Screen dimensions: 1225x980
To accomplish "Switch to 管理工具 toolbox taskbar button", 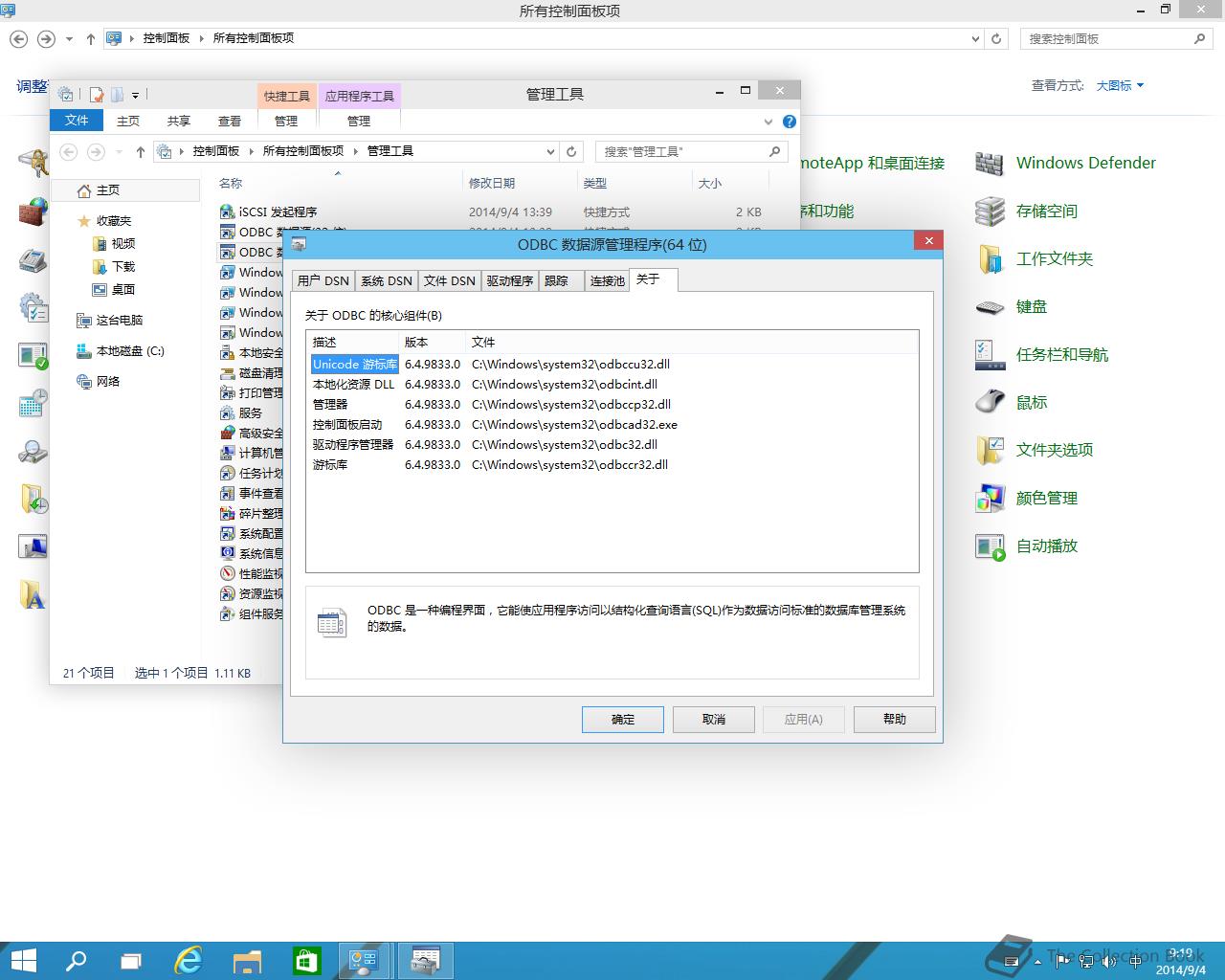I will (x=425, y=960).
